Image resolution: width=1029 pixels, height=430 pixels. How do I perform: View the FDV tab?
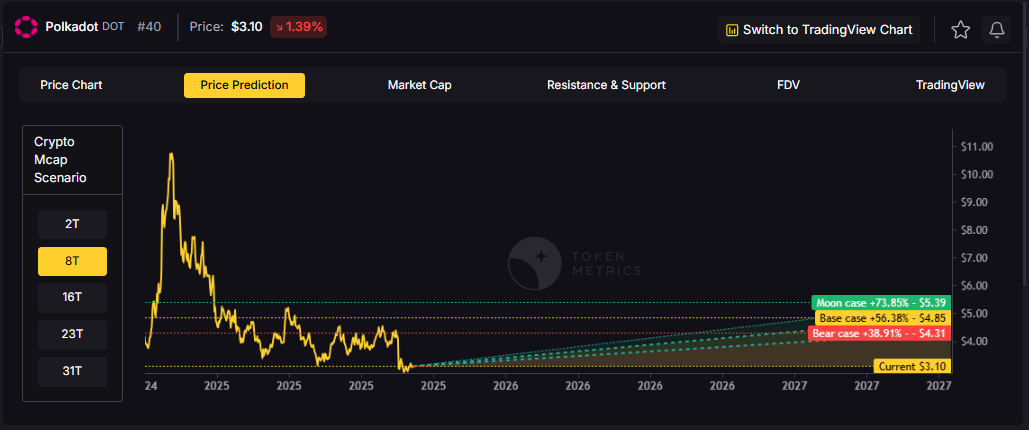coord(788,85)
